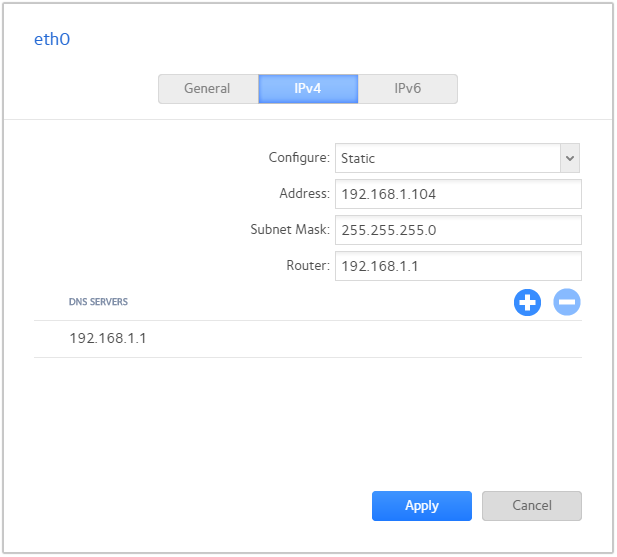Screen dimensions: 617x557
Task: Remove DNS server using the minus icon
Action: click(567, 302)
